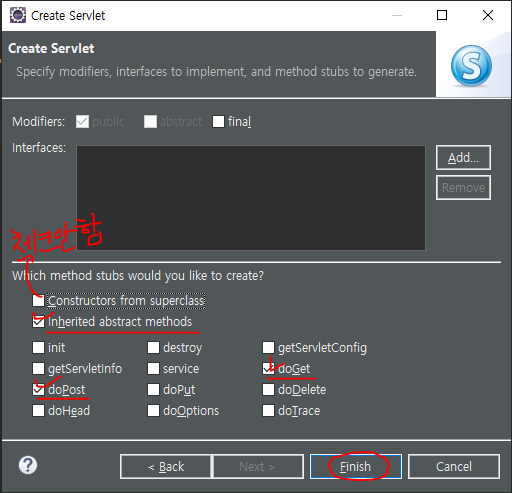Enable the doOptions method stub
This screenshot has height=493, width=512.
tap(153, 411)
